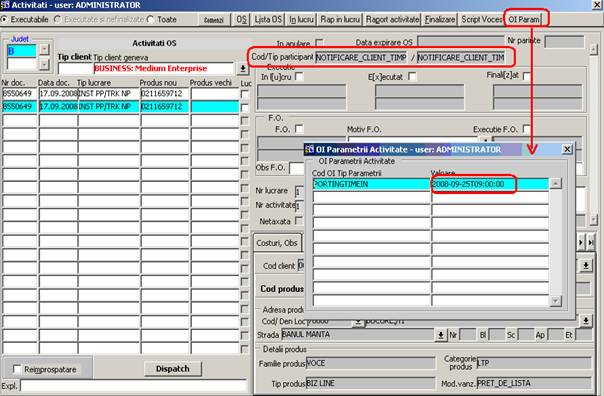Click the OI Parametrii dialog title icon
Screen dimensions: 604x396
(309, 149)
